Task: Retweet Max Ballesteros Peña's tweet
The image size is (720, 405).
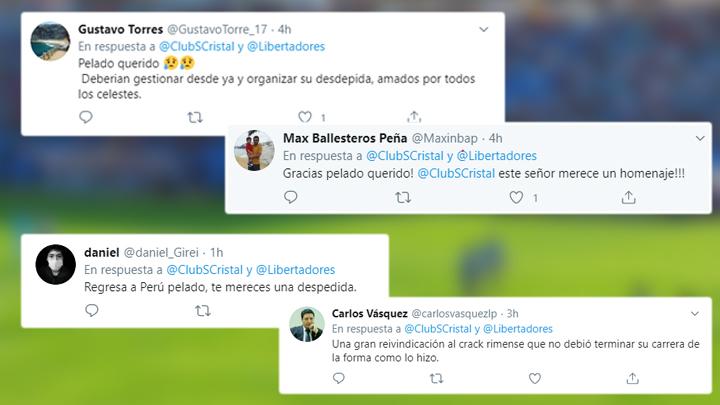Action: [403, 198]
